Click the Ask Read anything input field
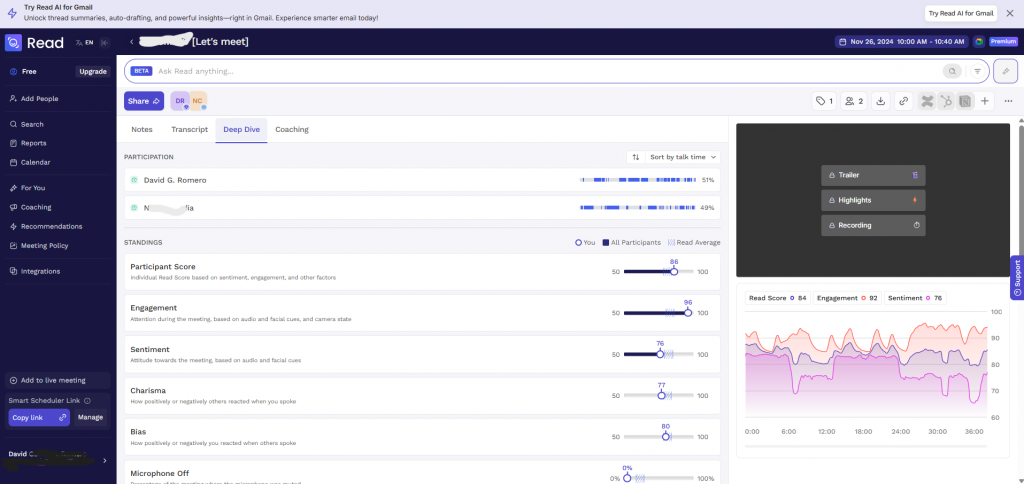 click(x=540, y=71)
